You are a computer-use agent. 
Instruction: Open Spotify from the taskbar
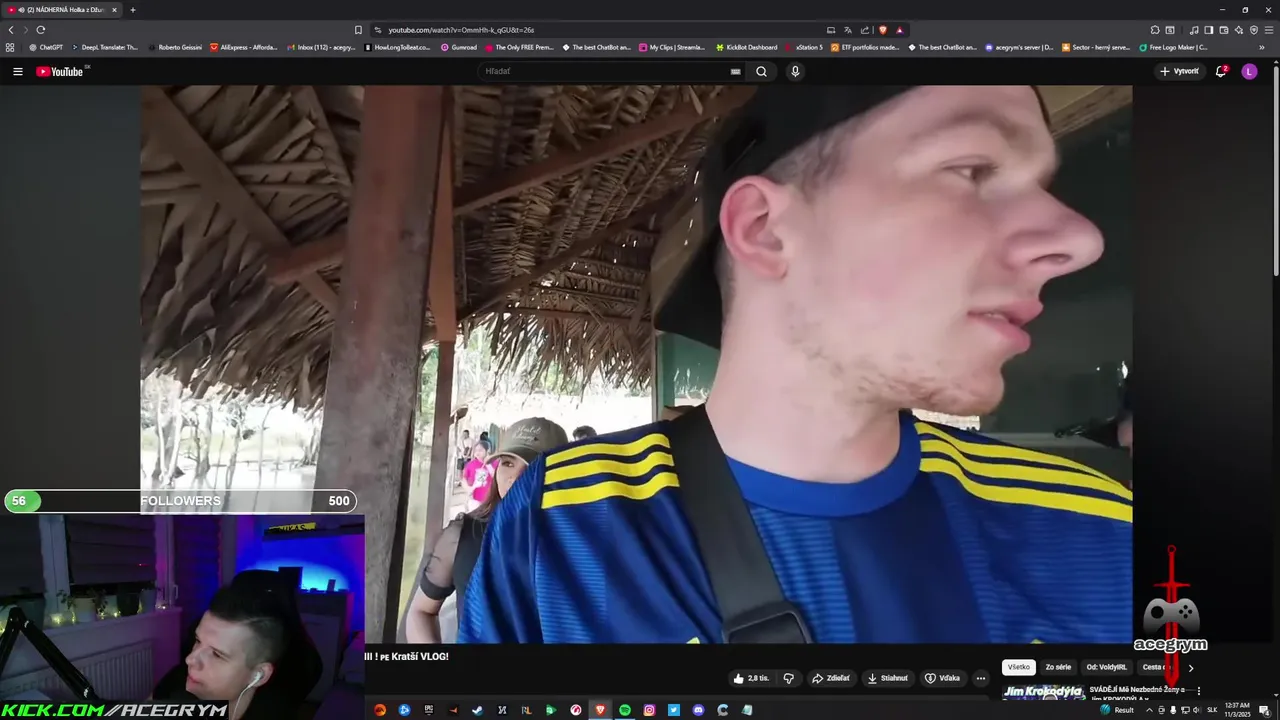click(625, 710)
